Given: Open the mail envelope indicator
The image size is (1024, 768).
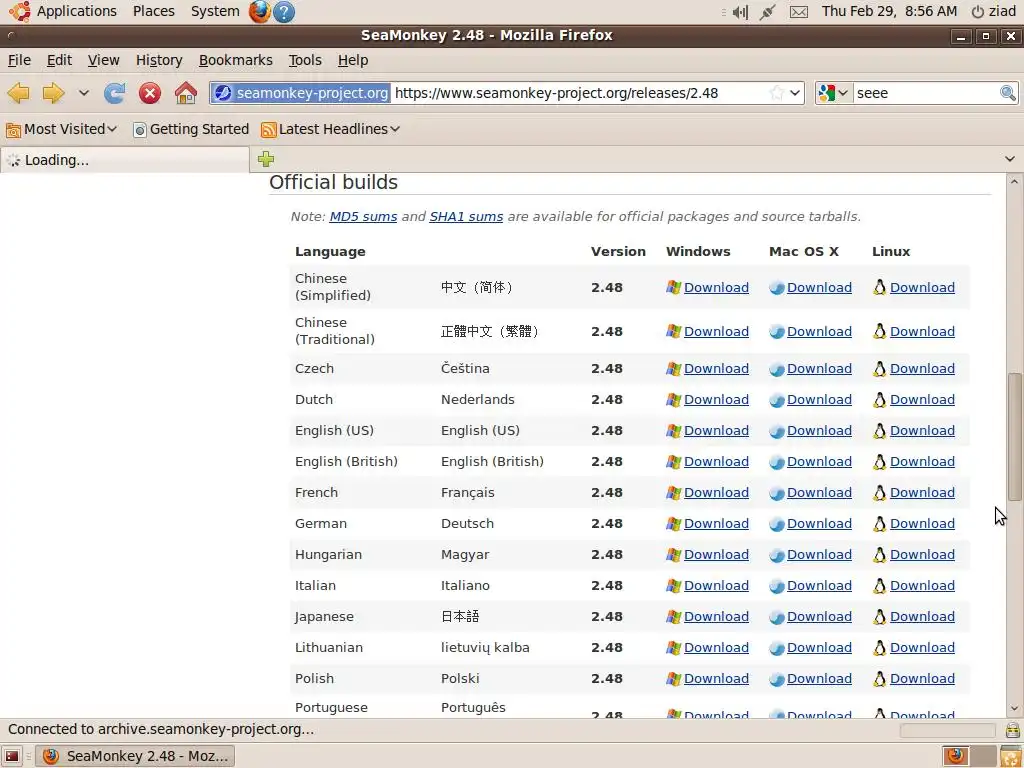Looking at the screenshot, I should [799, 12].
